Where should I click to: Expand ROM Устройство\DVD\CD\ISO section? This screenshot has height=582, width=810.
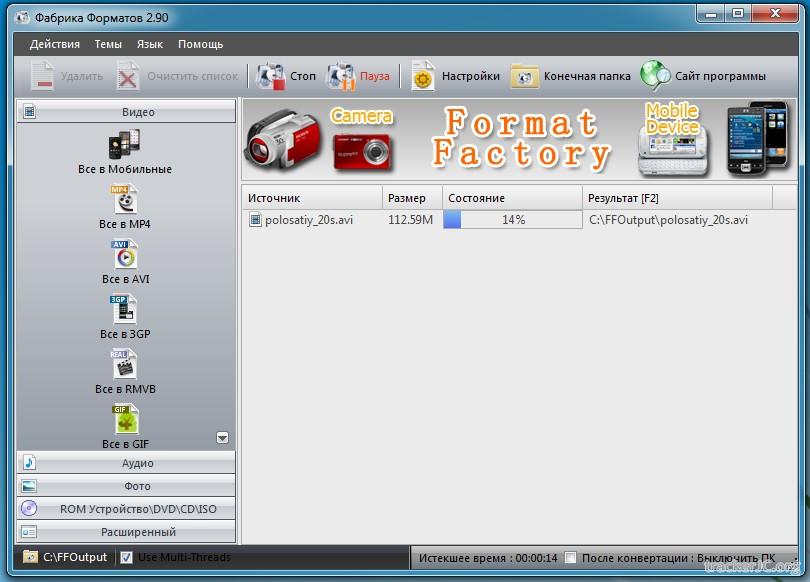(x=126, y=509)
